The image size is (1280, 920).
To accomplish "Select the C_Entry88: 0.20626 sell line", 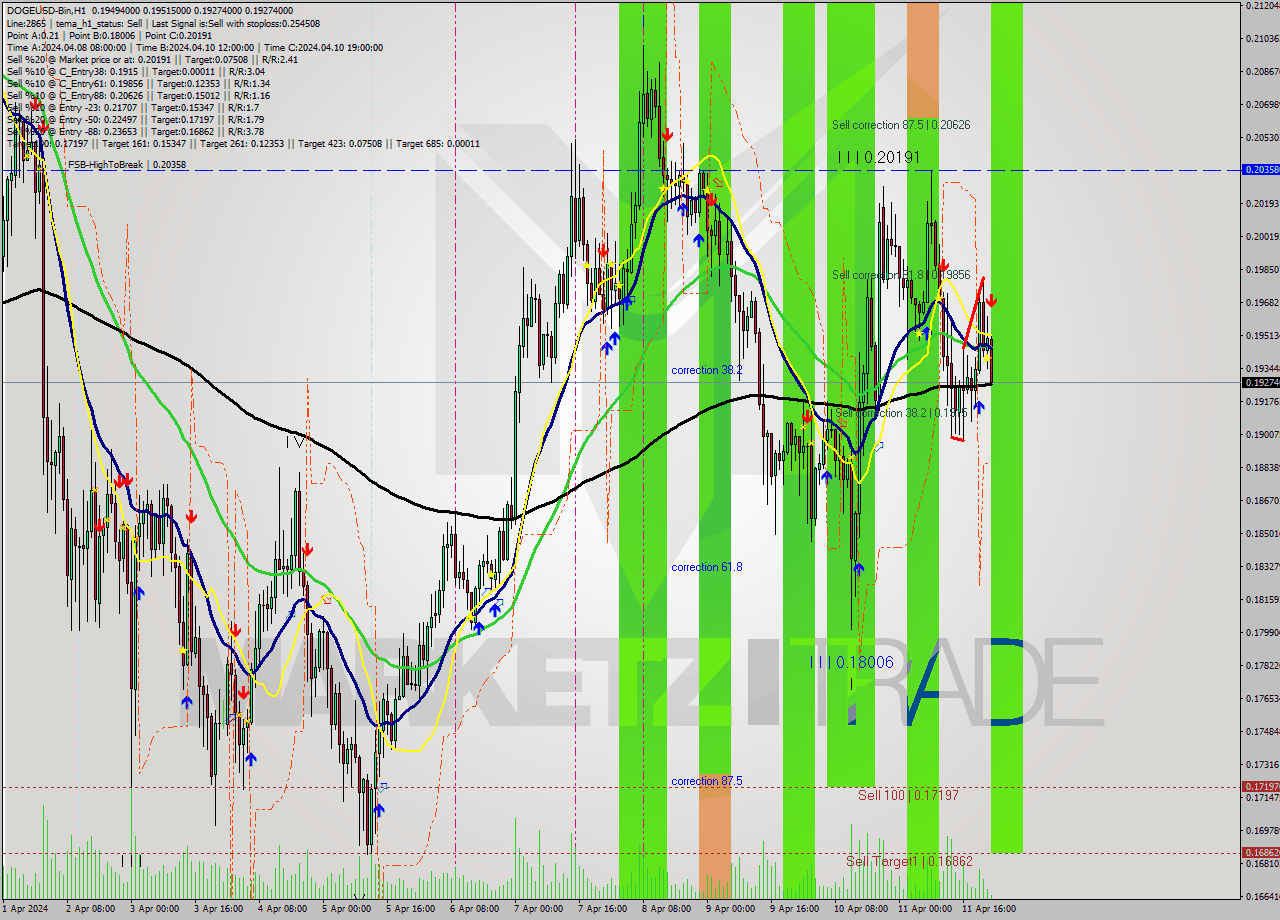I will [139, 95].
